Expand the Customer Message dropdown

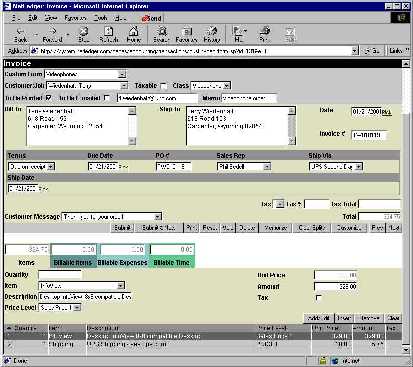pos(157,217)
